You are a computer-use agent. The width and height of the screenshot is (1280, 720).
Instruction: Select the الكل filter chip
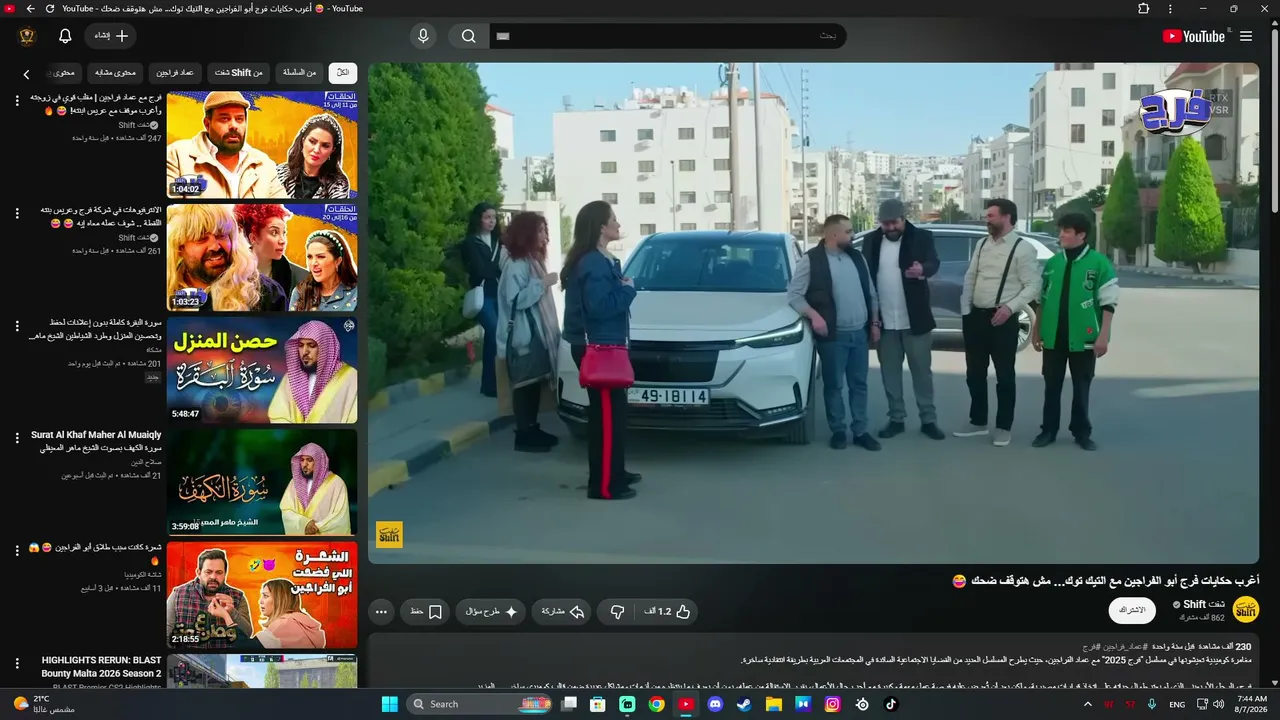[x=343, y=73]
